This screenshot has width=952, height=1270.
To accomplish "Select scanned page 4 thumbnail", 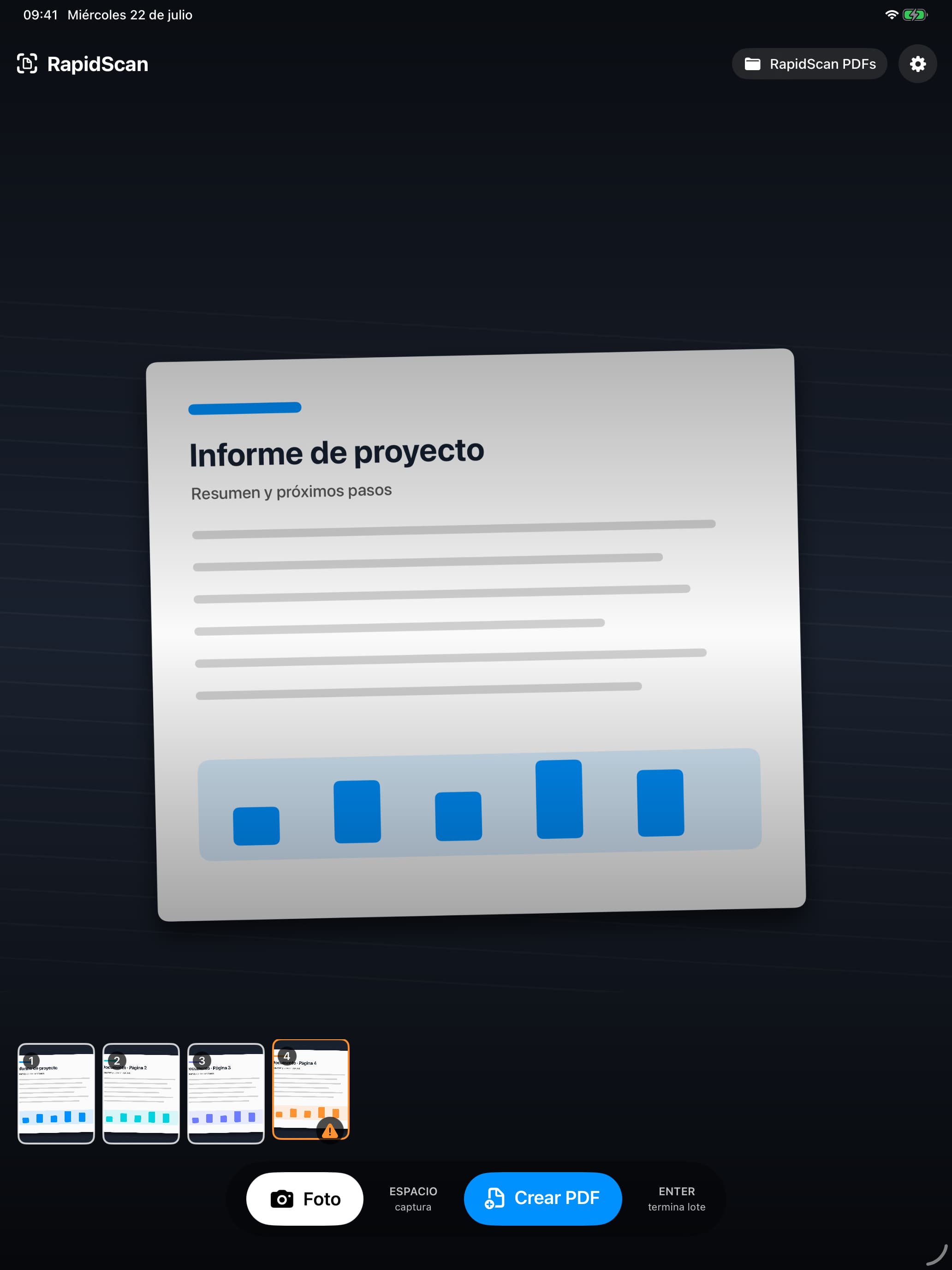I will coord(310,1089).
